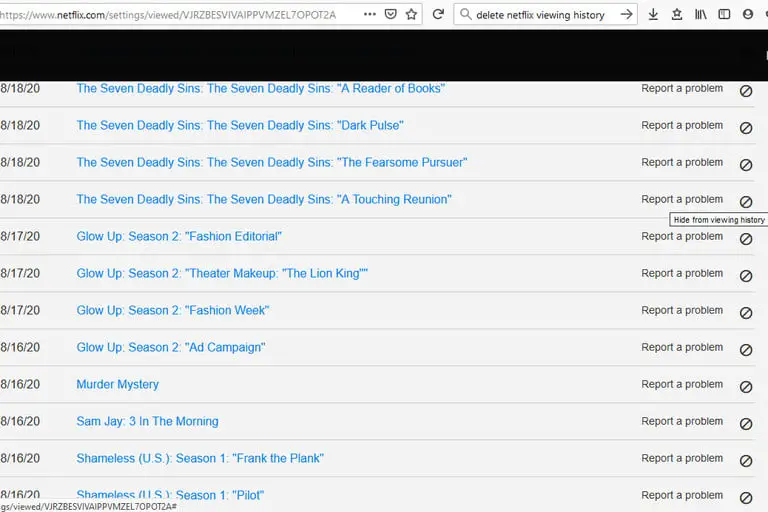Report a problem with "Dark Pulse"

click(x=682, y=125)
